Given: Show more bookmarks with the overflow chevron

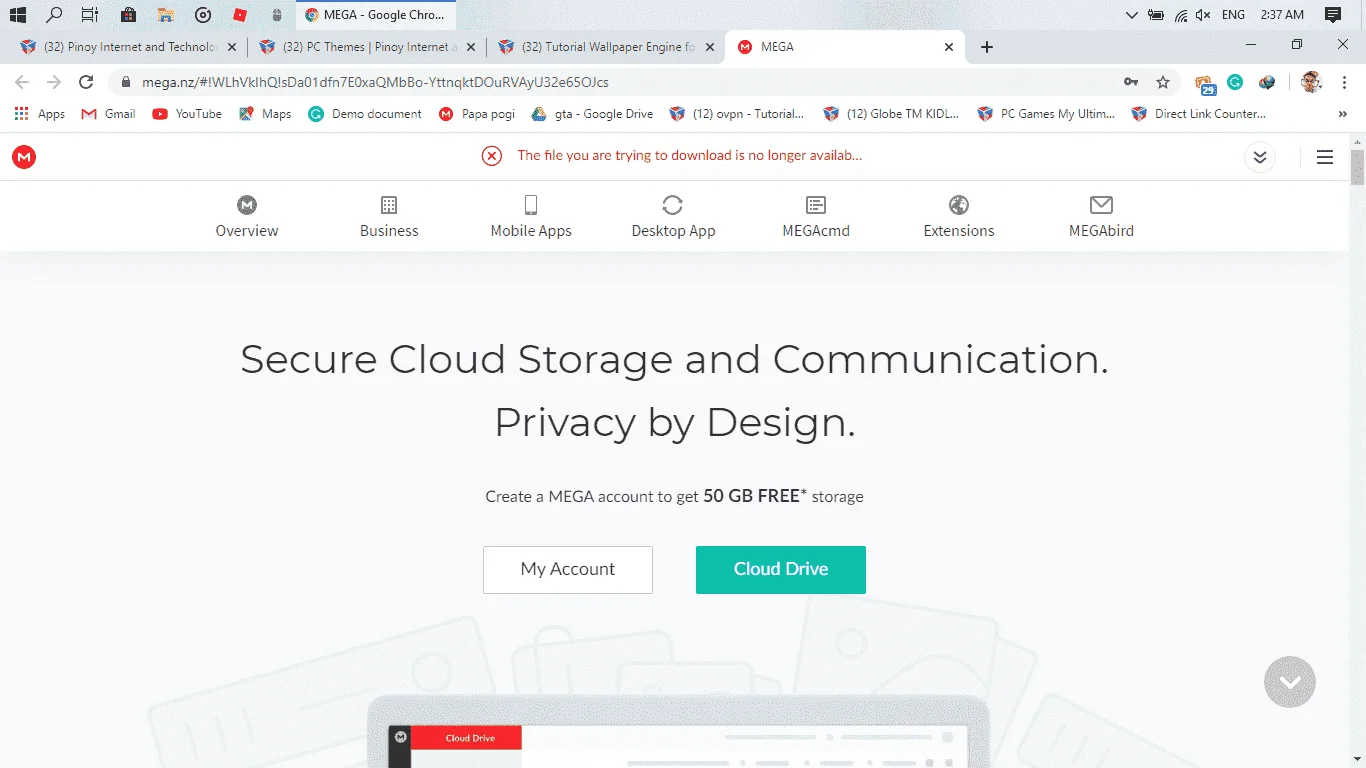Looking at the screenshot, I should coord(1343,114).
